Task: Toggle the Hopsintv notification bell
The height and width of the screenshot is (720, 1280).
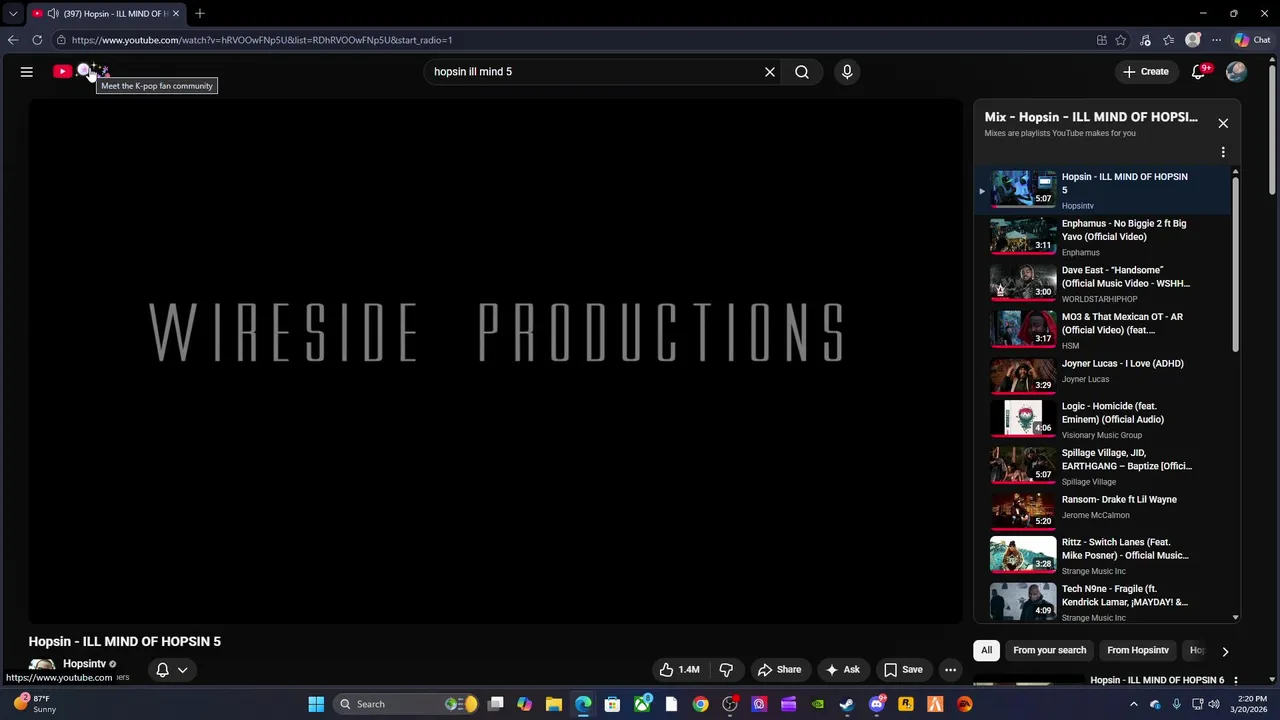Action: (x=162, y=670)
